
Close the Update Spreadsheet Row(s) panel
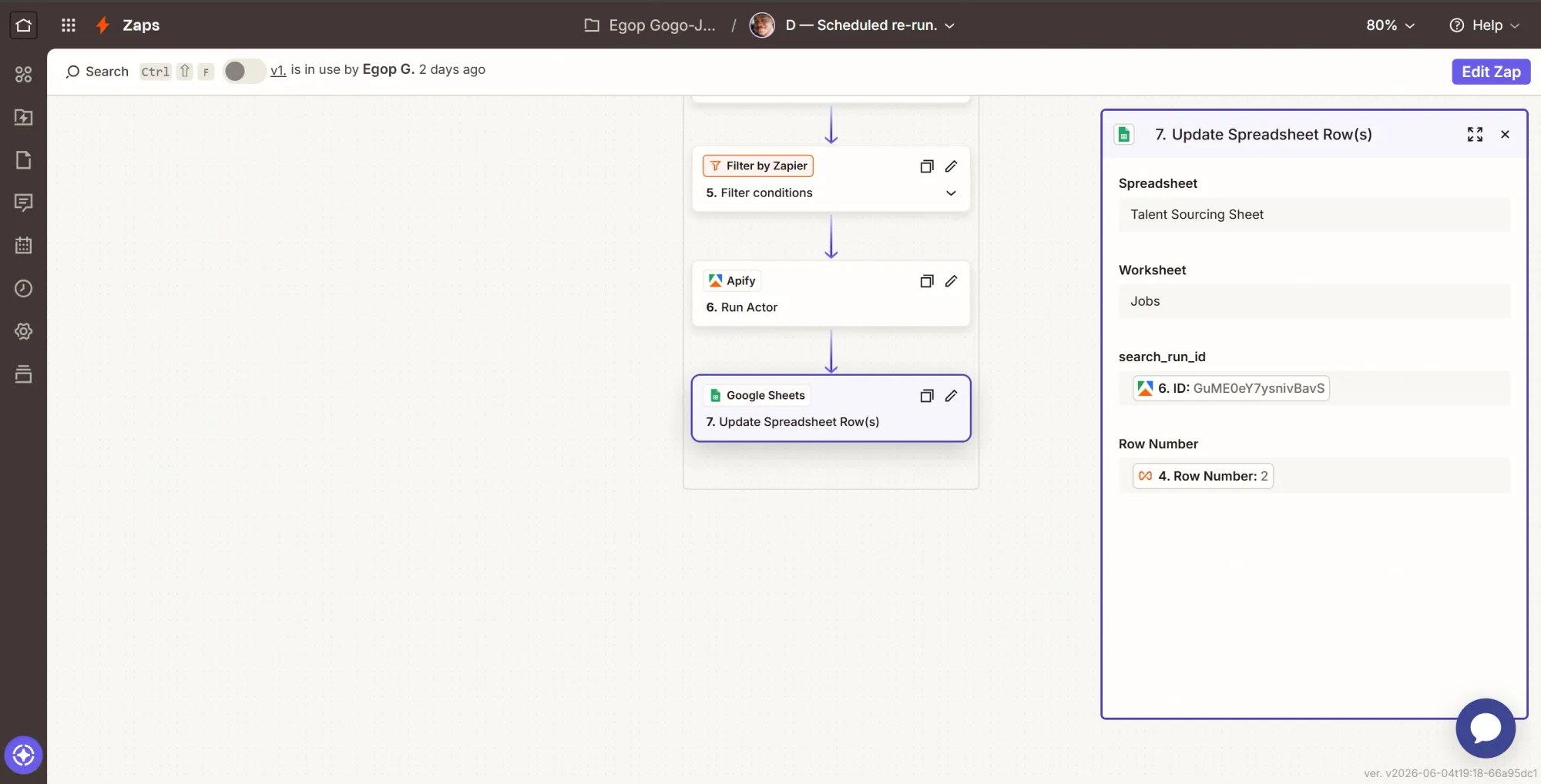1505,135
